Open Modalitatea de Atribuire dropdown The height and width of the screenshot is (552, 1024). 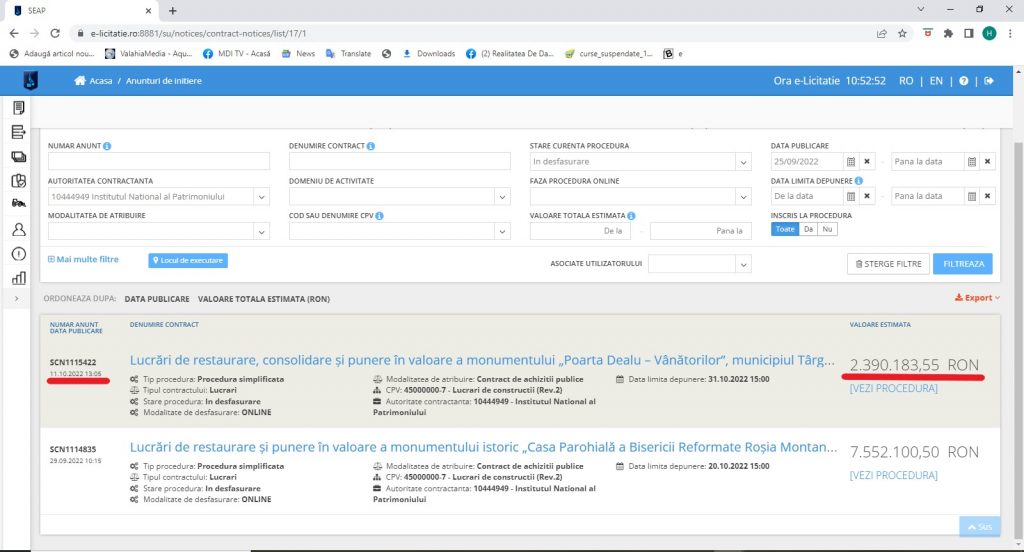point(261,232)
